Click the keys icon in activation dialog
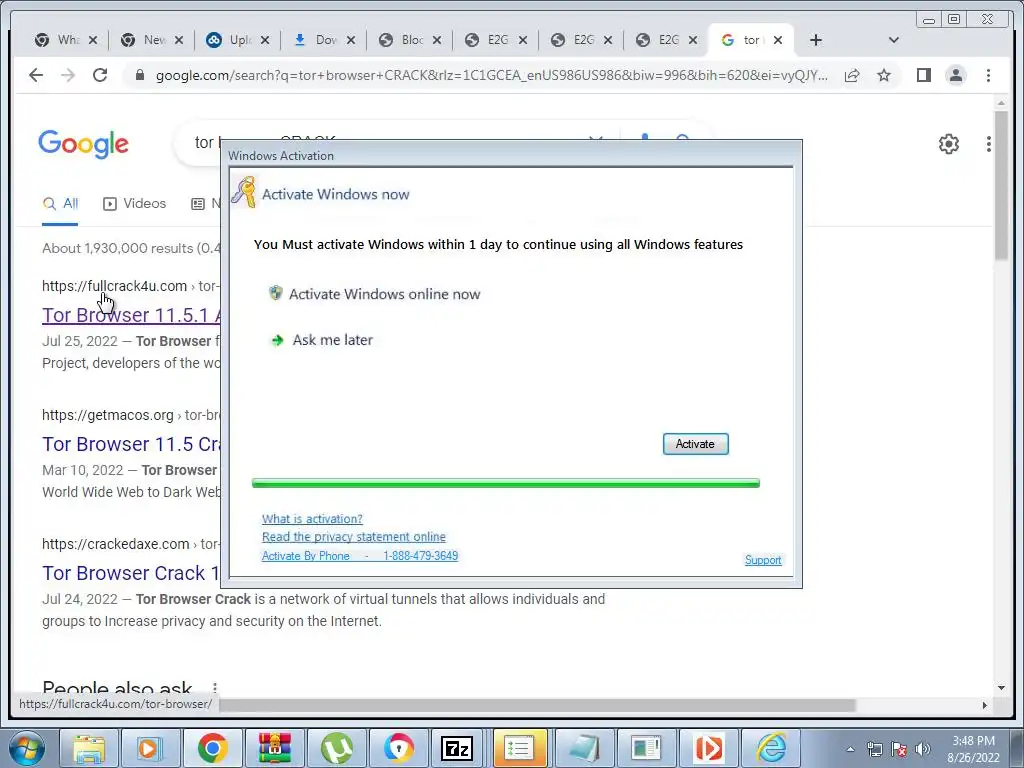Viewport: 1024px width, 768px height. (x=244, y=192)
